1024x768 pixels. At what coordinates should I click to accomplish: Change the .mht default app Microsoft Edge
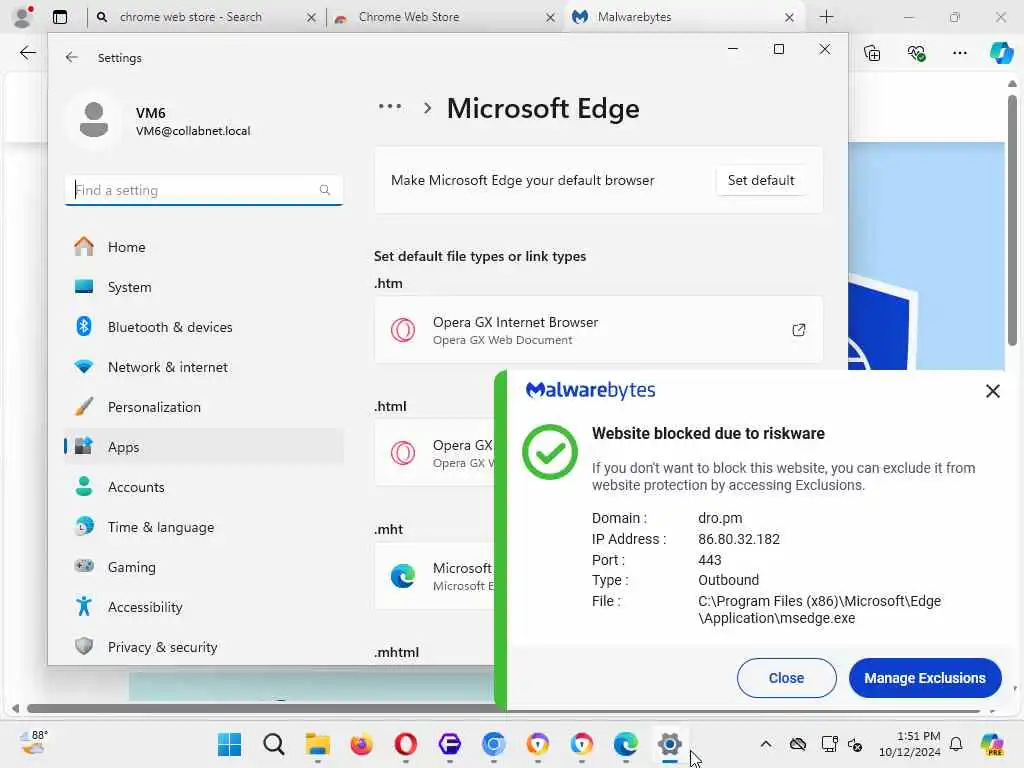click(434, 576)
